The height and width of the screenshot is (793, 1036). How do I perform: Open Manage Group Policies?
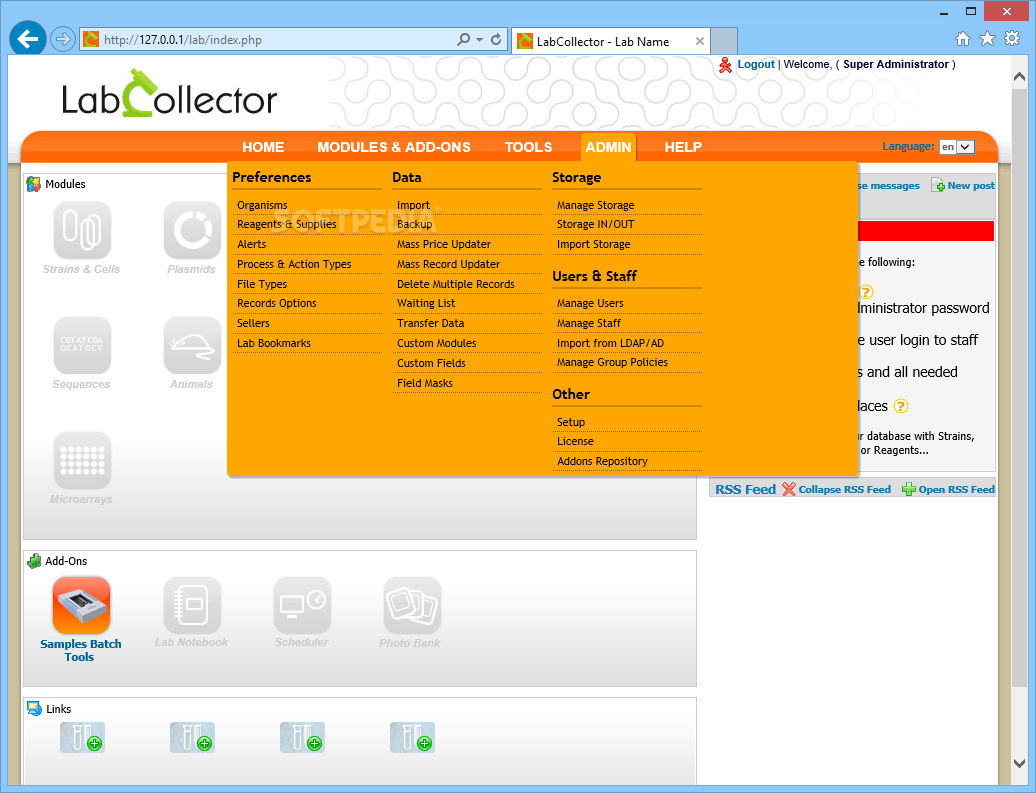(612, 363)
